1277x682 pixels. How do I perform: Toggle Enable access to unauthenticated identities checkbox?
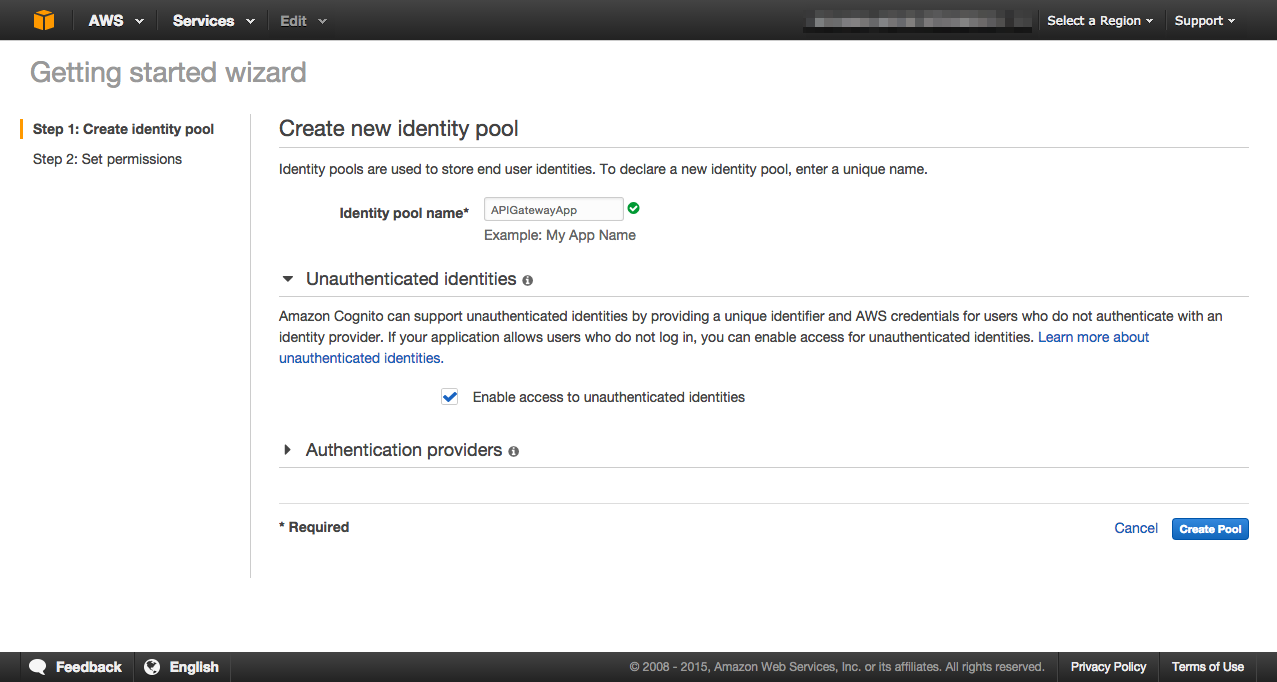tap(450, 397)
